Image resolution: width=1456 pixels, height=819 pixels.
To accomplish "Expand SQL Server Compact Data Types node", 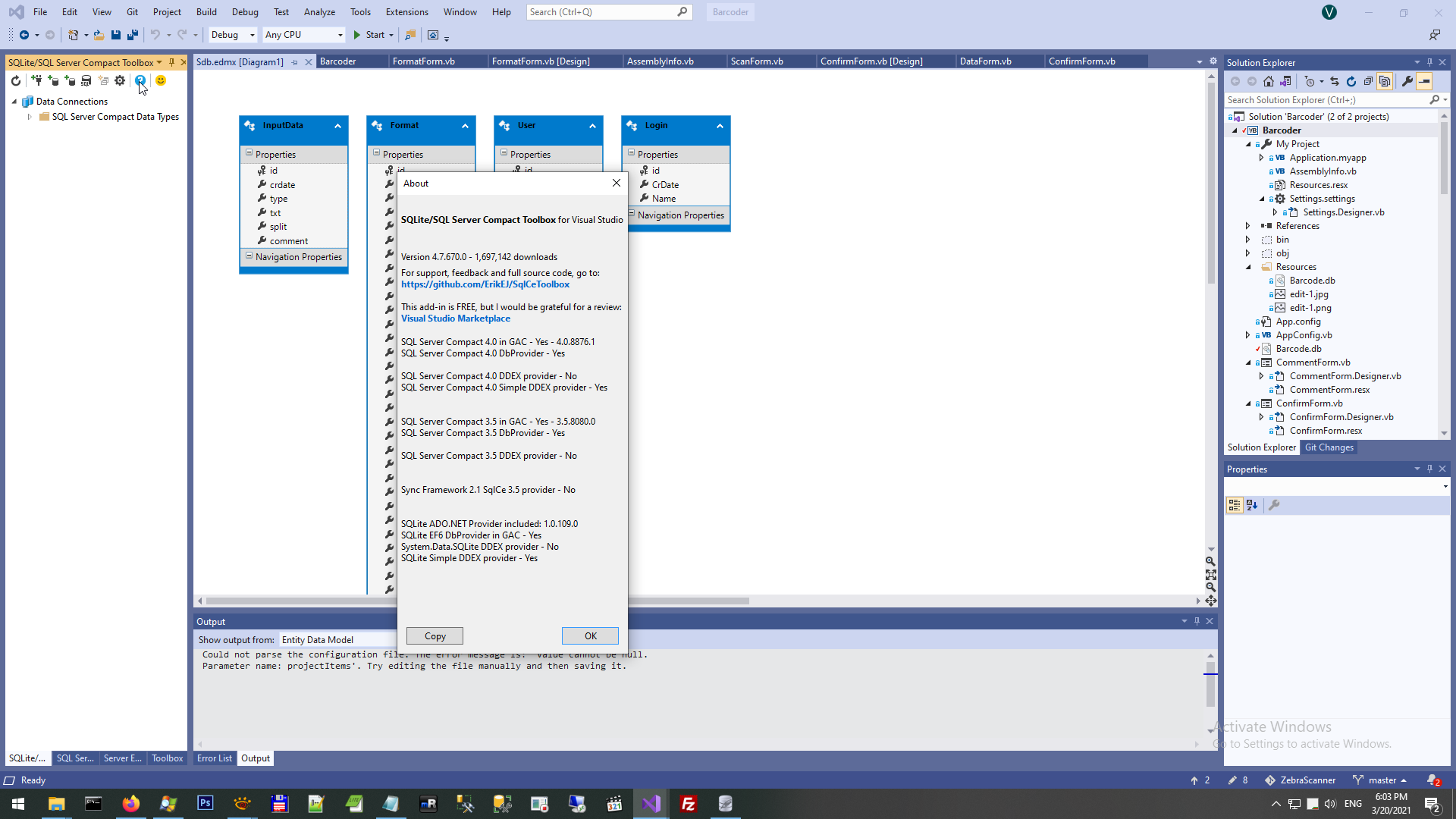I will click(30, 117).
